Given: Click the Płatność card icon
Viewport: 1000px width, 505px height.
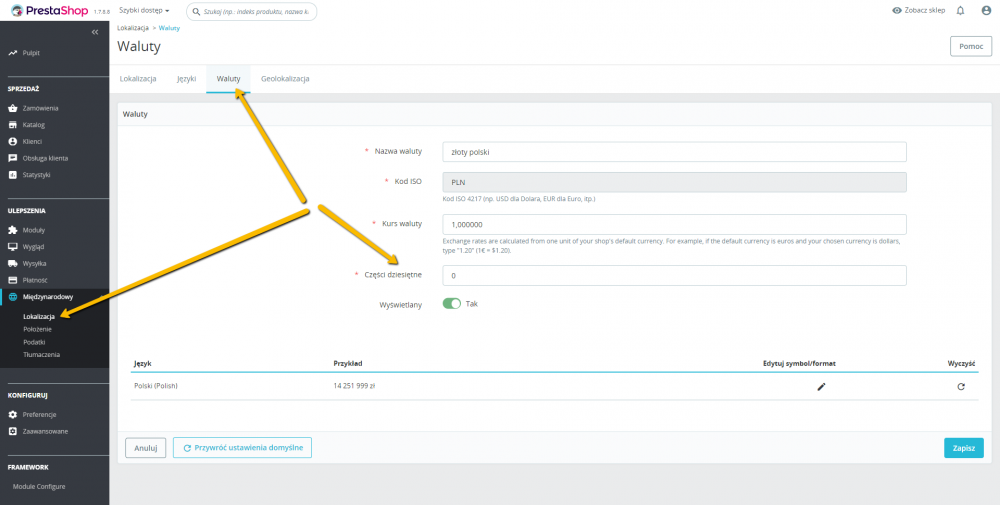Looking at the screenshot, I should tap(13, 280).
